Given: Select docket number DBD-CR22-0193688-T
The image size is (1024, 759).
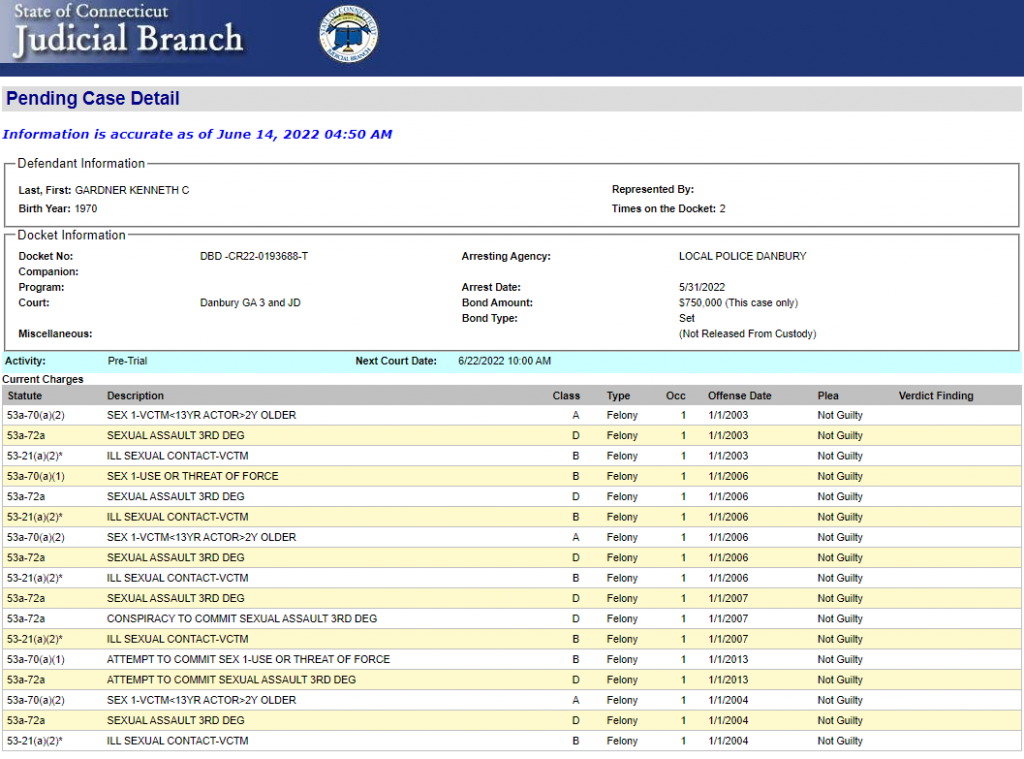Looking at the screenshot, I should coord(254,256).
